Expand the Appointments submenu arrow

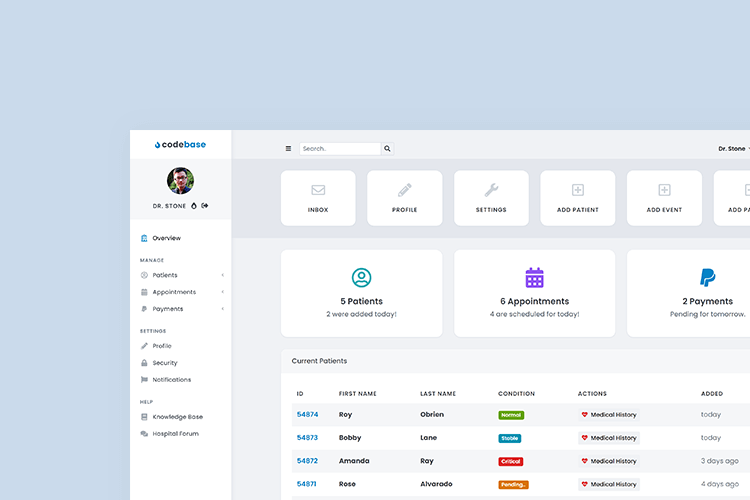(x=222, y=292)
